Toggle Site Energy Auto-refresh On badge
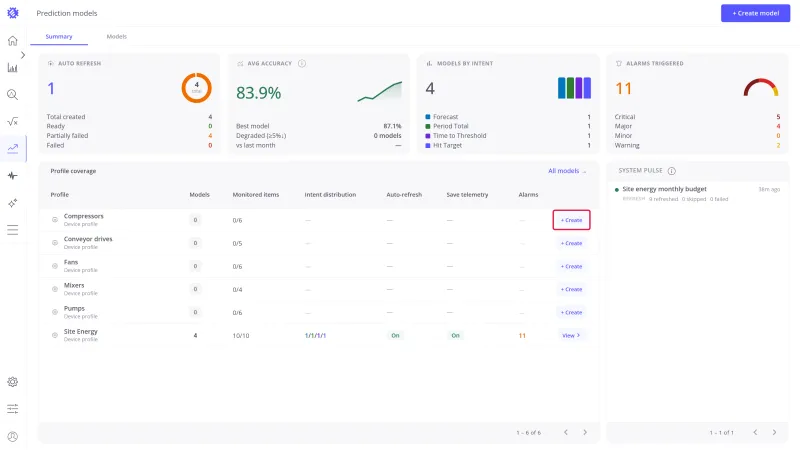 pyautogui.click(x=395, y=335)
